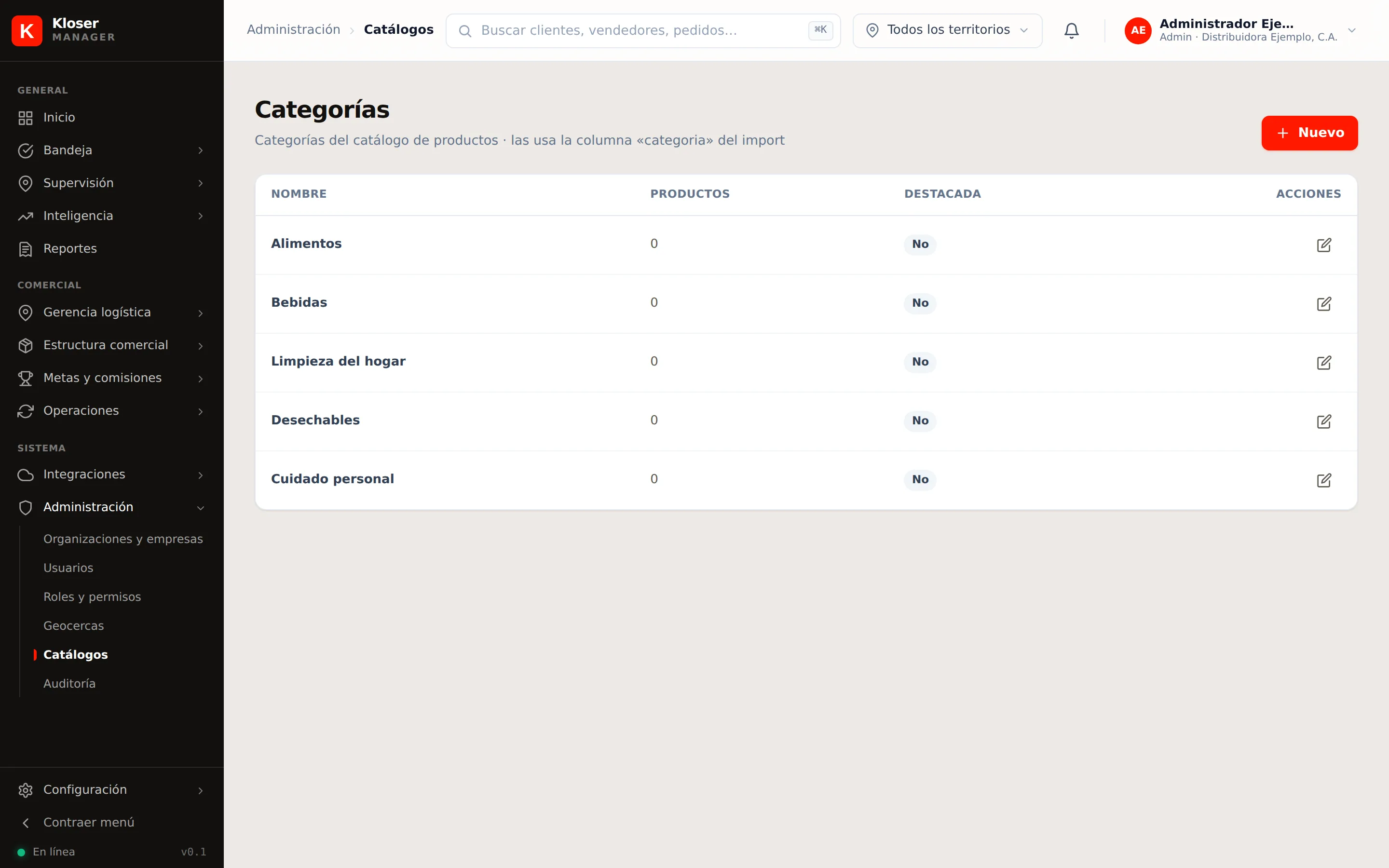
Task: Expand the Supervisión submenu chevron
Action: tap(200, 183)
